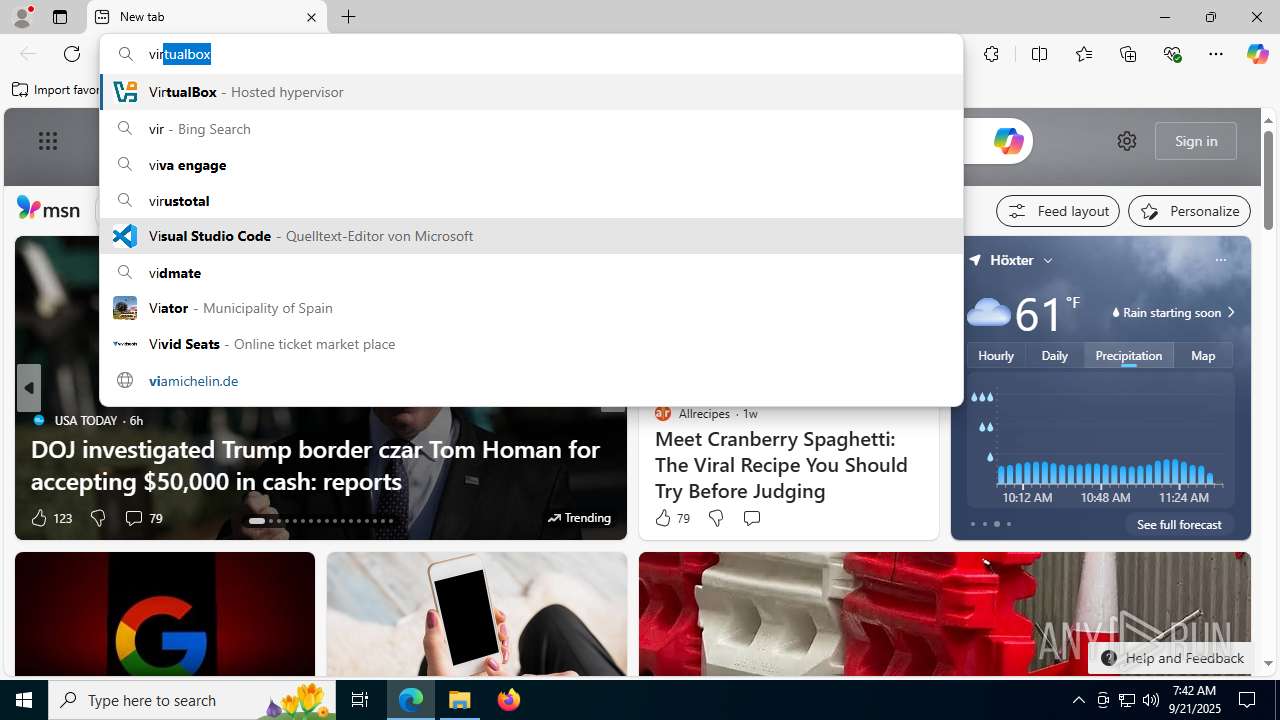Go to previous news slide arrow
This screenshot has width=1280, height=720.
28,387
